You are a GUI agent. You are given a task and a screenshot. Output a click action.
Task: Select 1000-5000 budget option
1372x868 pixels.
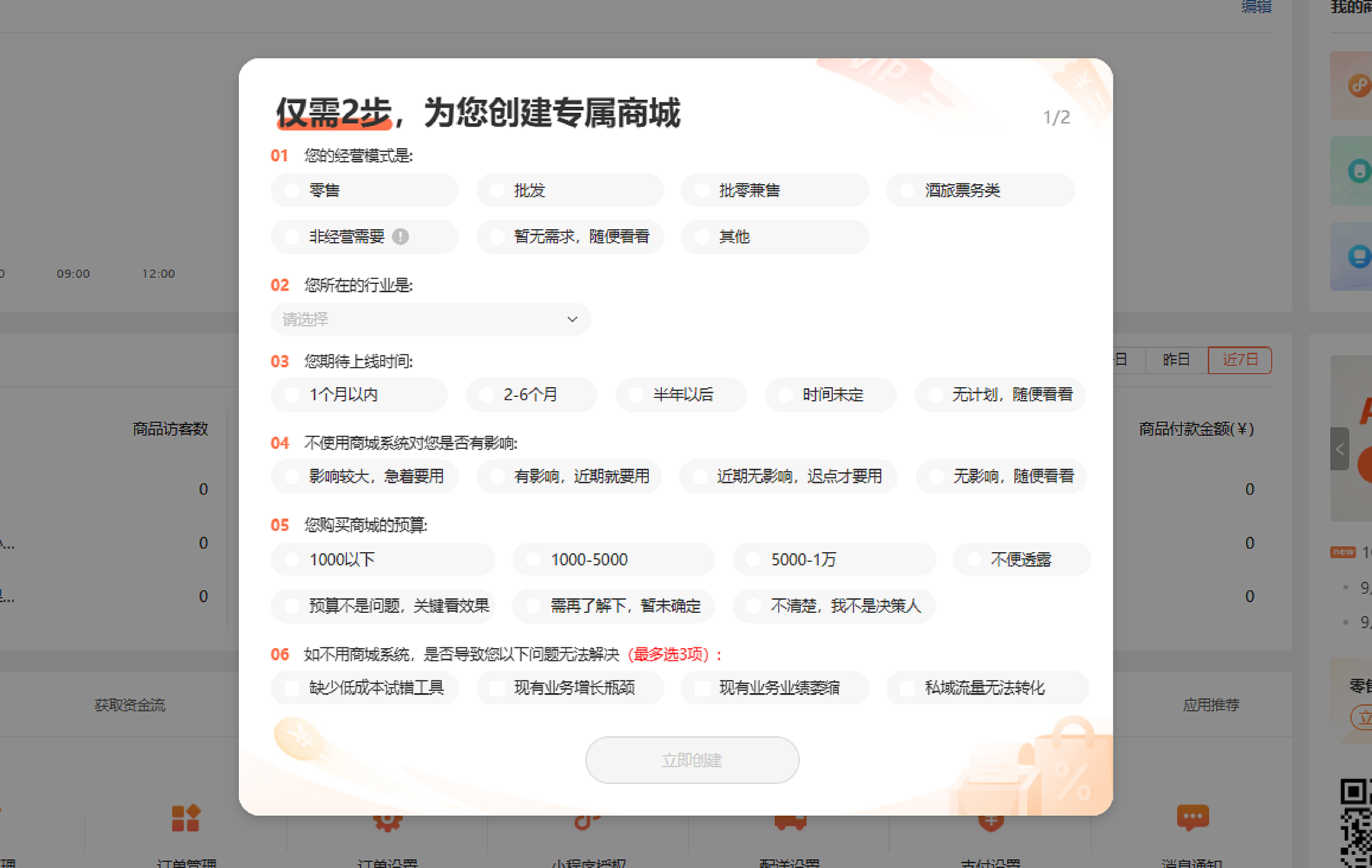click(x=533, y=559)
